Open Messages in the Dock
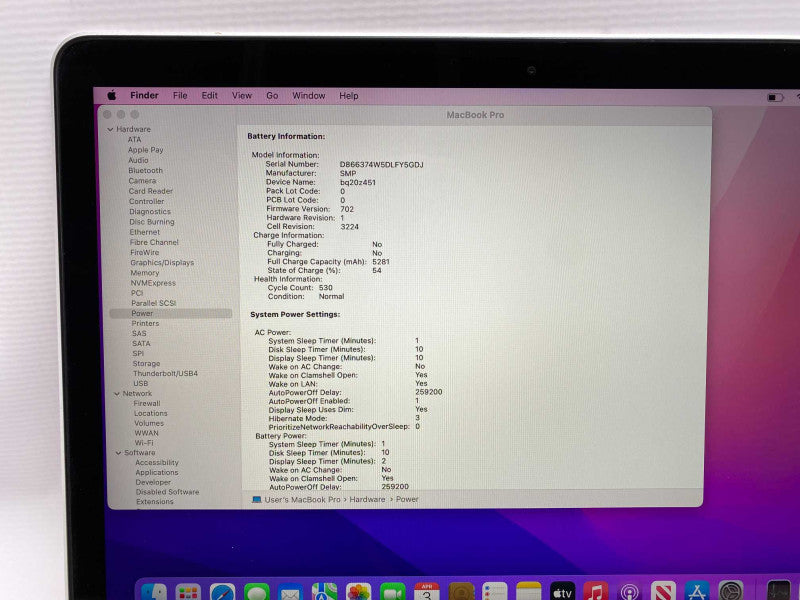Image resolution: width=800 pixels, height=600 pixels. pos(257,592)
